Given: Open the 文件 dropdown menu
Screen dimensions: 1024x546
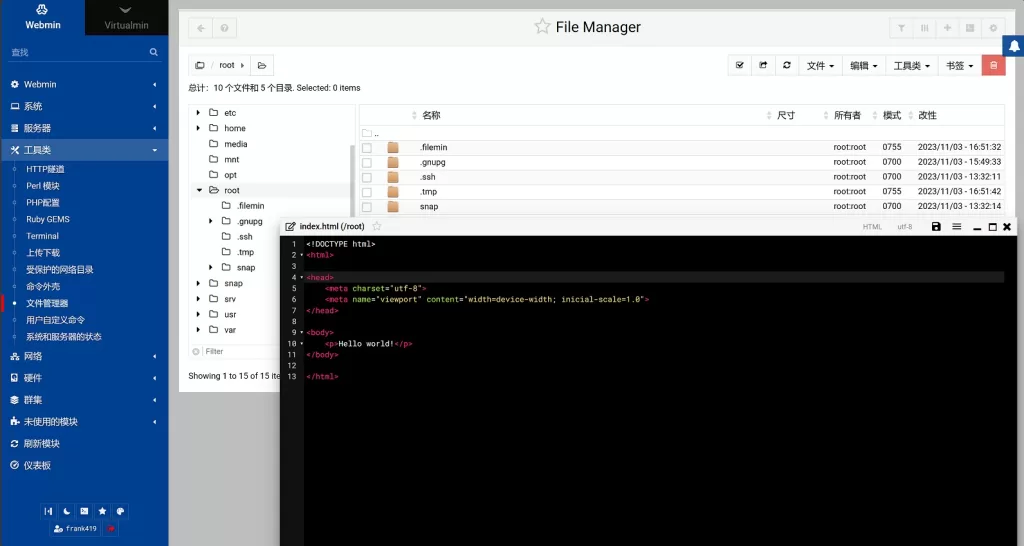Looking at the screenshot, I should (820, 65).
